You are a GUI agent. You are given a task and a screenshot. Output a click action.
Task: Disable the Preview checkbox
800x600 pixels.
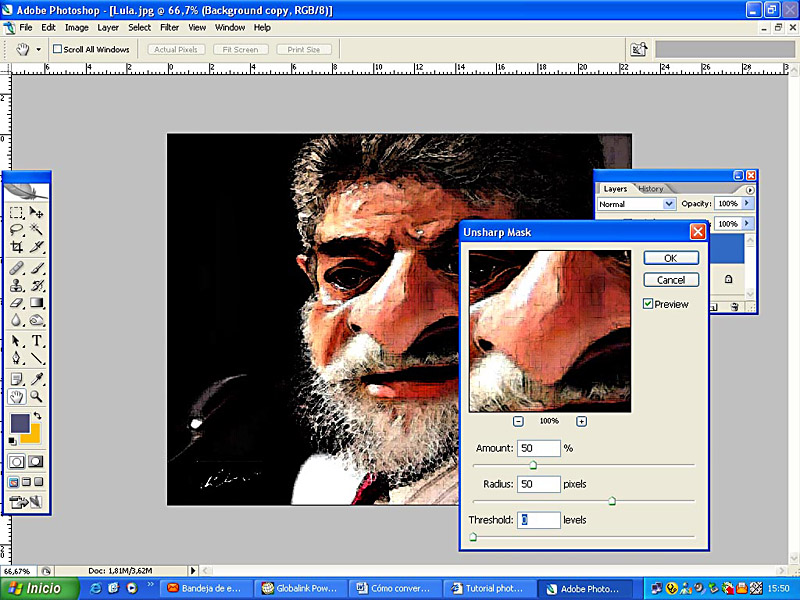(x=648, y=304)
